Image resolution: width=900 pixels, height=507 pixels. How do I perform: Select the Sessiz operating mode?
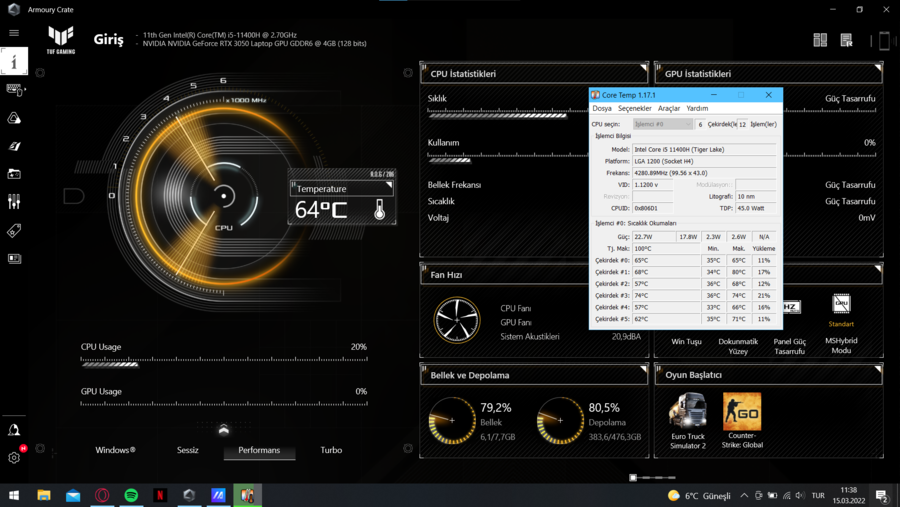187,450
